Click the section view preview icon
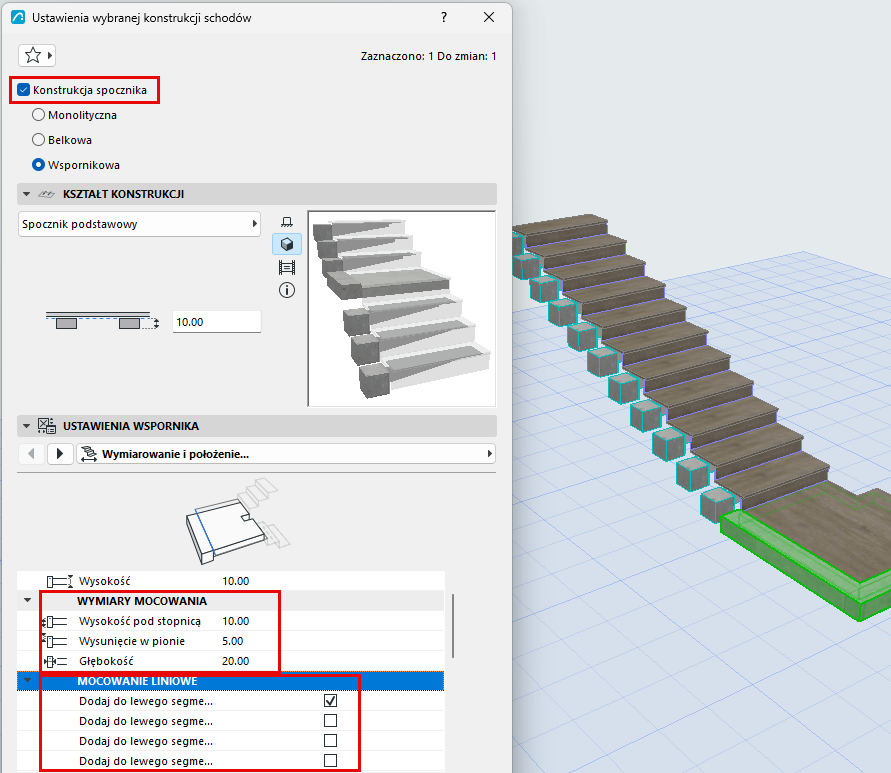The image size is (891, 773). 287,267
